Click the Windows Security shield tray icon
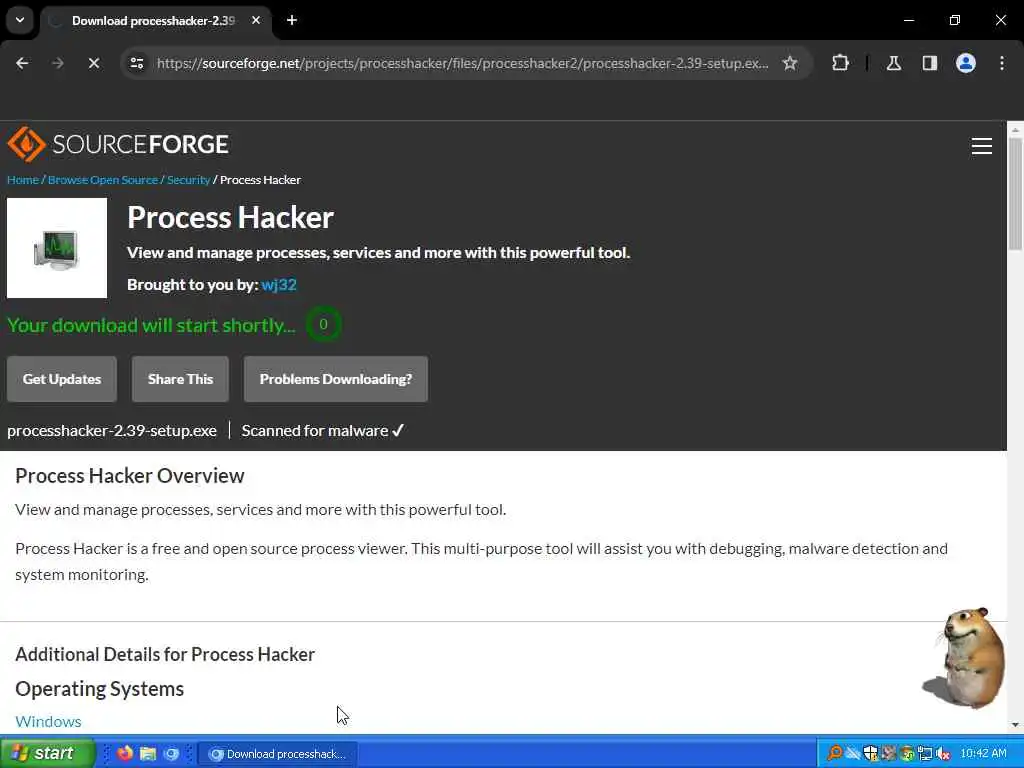The width and height of the screenshot is (1024, 768). 871,754
